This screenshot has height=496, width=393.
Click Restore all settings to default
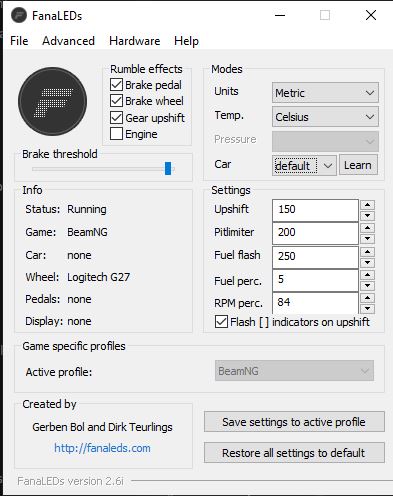coord(294,453)
